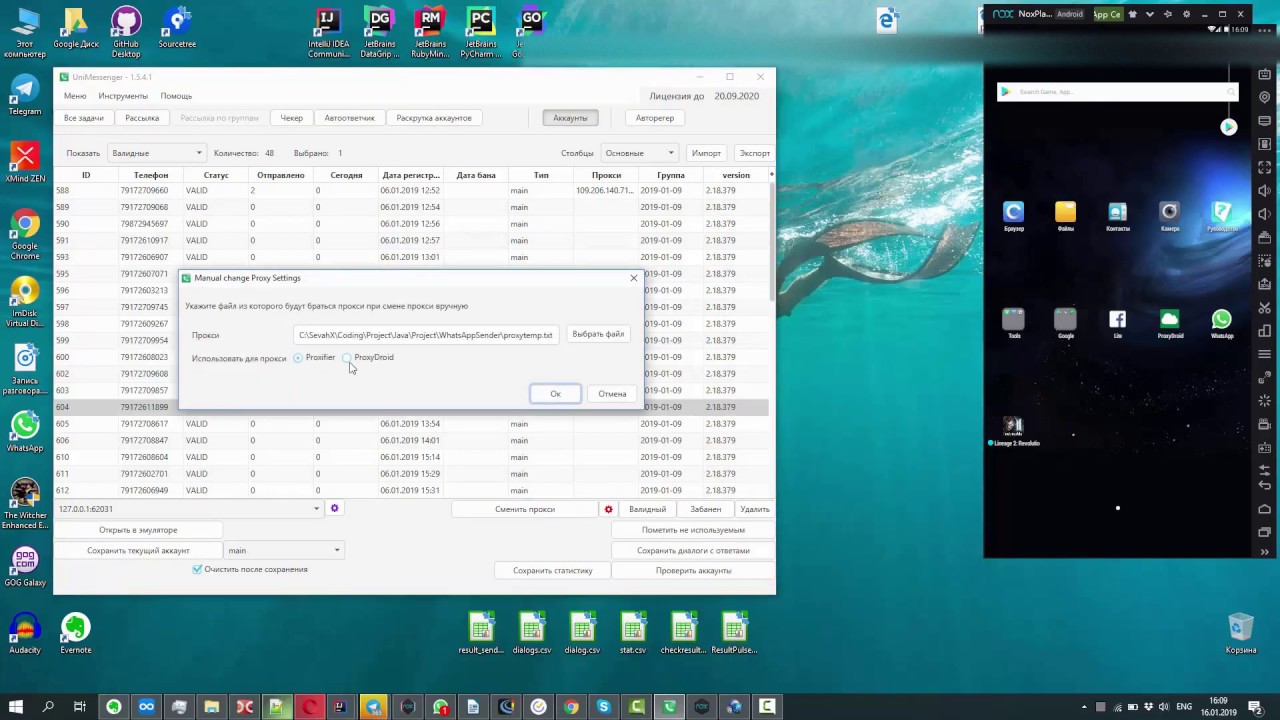Screen dimensions: 1280x720
Task: Toggle the Очистить после сохранения checkbox
Action: (x=197, y=570)
